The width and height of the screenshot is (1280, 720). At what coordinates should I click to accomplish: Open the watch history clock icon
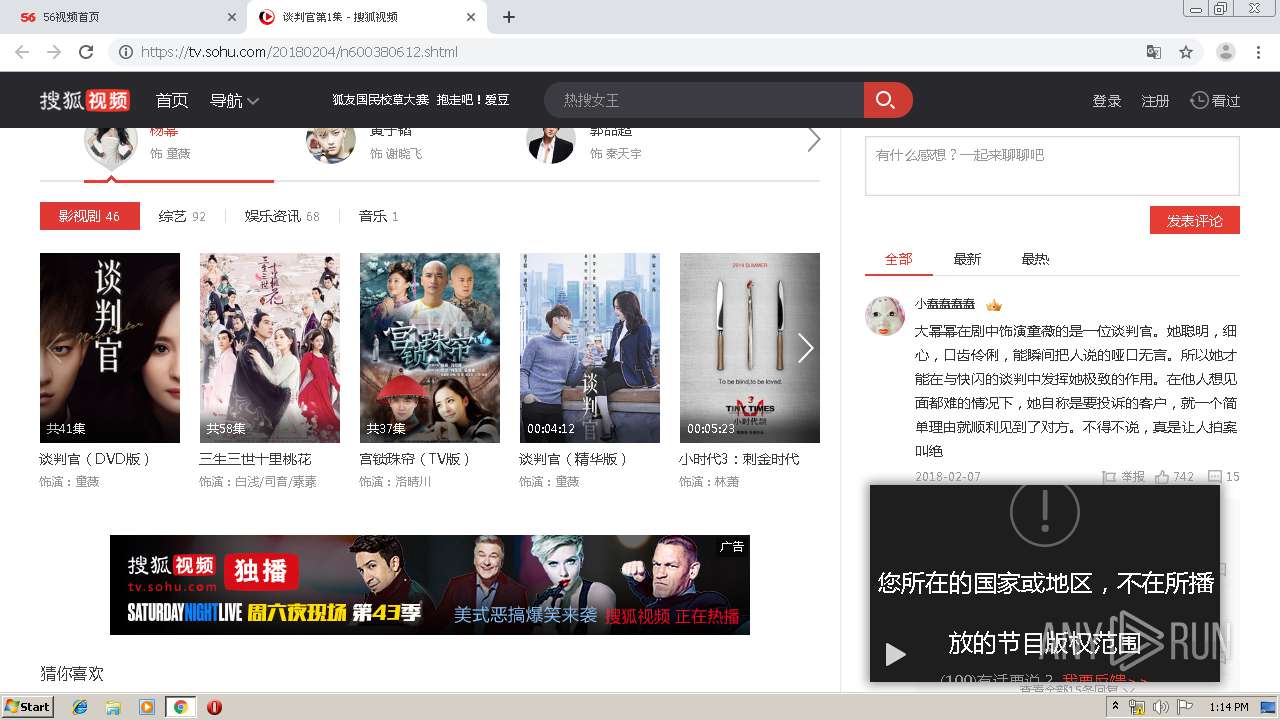pos(1199,100)
